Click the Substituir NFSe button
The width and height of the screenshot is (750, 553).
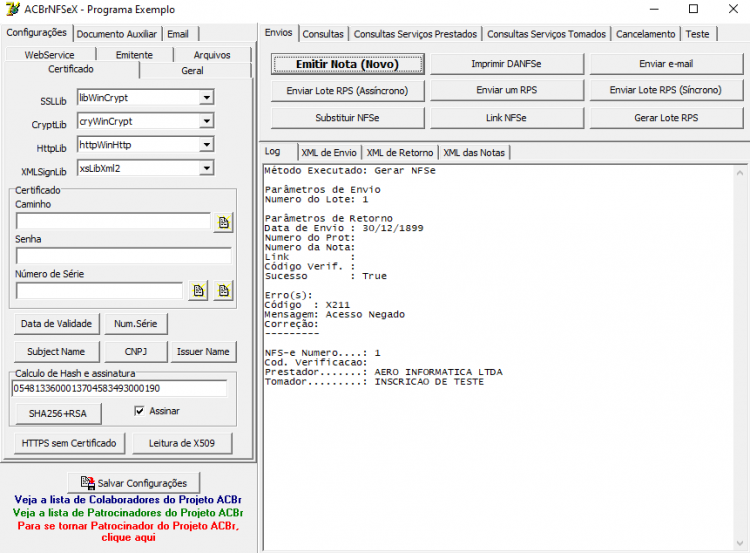[x=347, y=118]
